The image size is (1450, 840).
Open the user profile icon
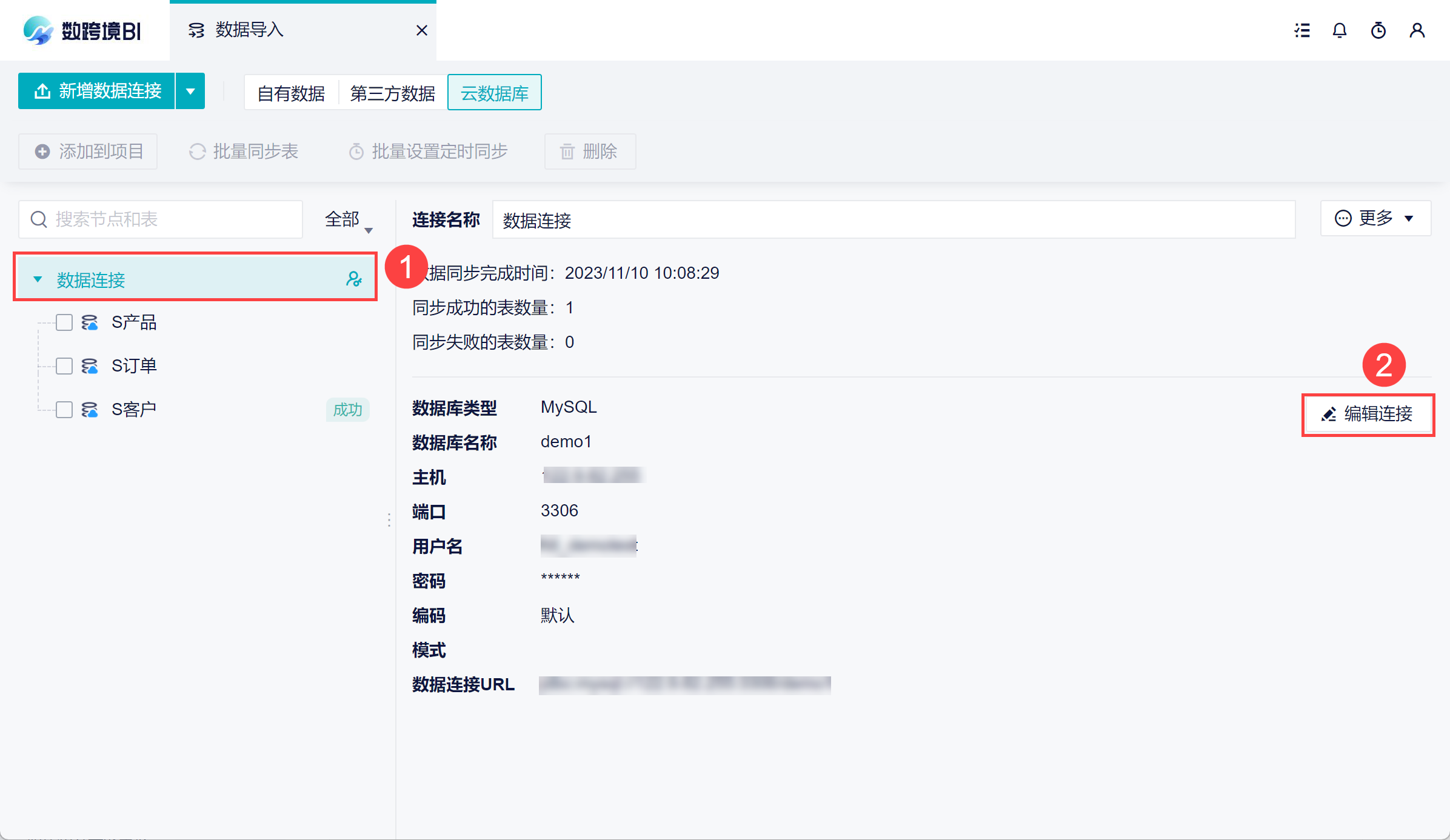point(1417,30)
